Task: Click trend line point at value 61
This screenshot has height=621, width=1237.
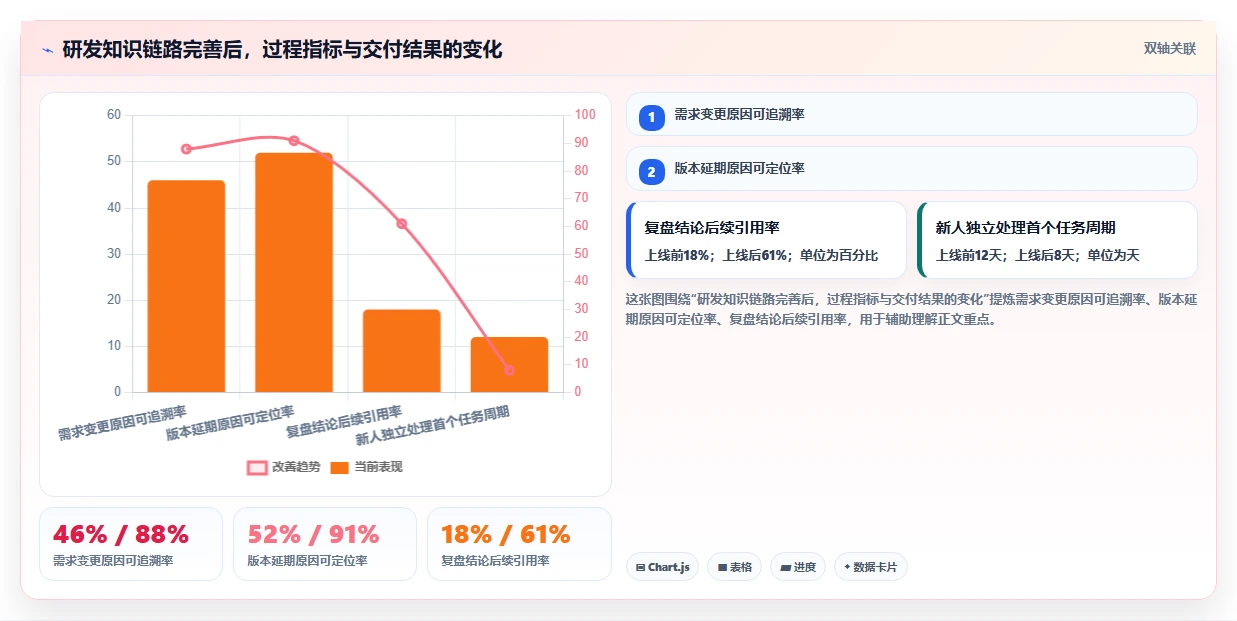Action: (402, 224)
